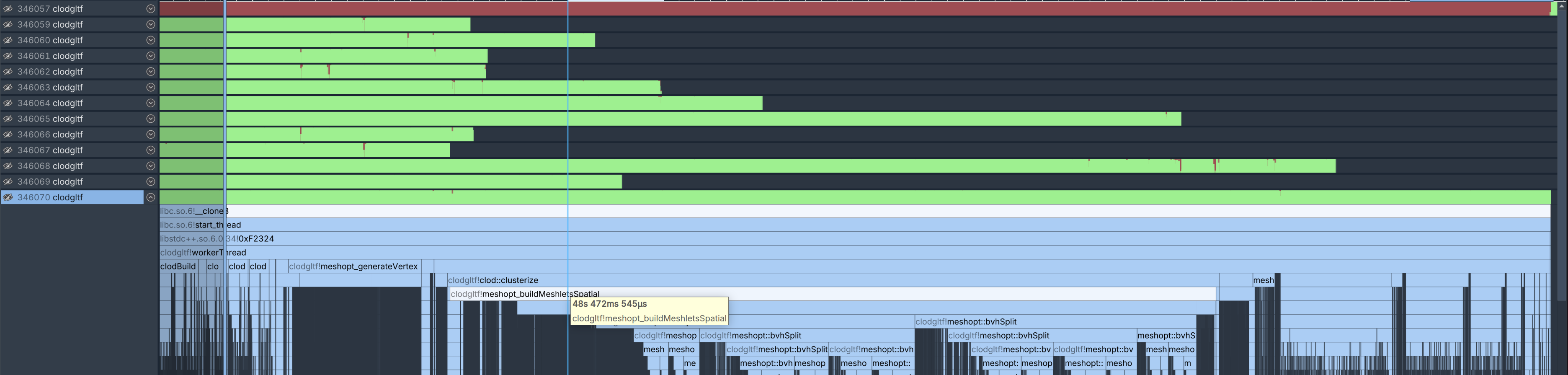The height and width of the screenshot is (375, 1568).
Task: Collapse thread 346070 with the up chevron
Action: (x=150, y=197)
